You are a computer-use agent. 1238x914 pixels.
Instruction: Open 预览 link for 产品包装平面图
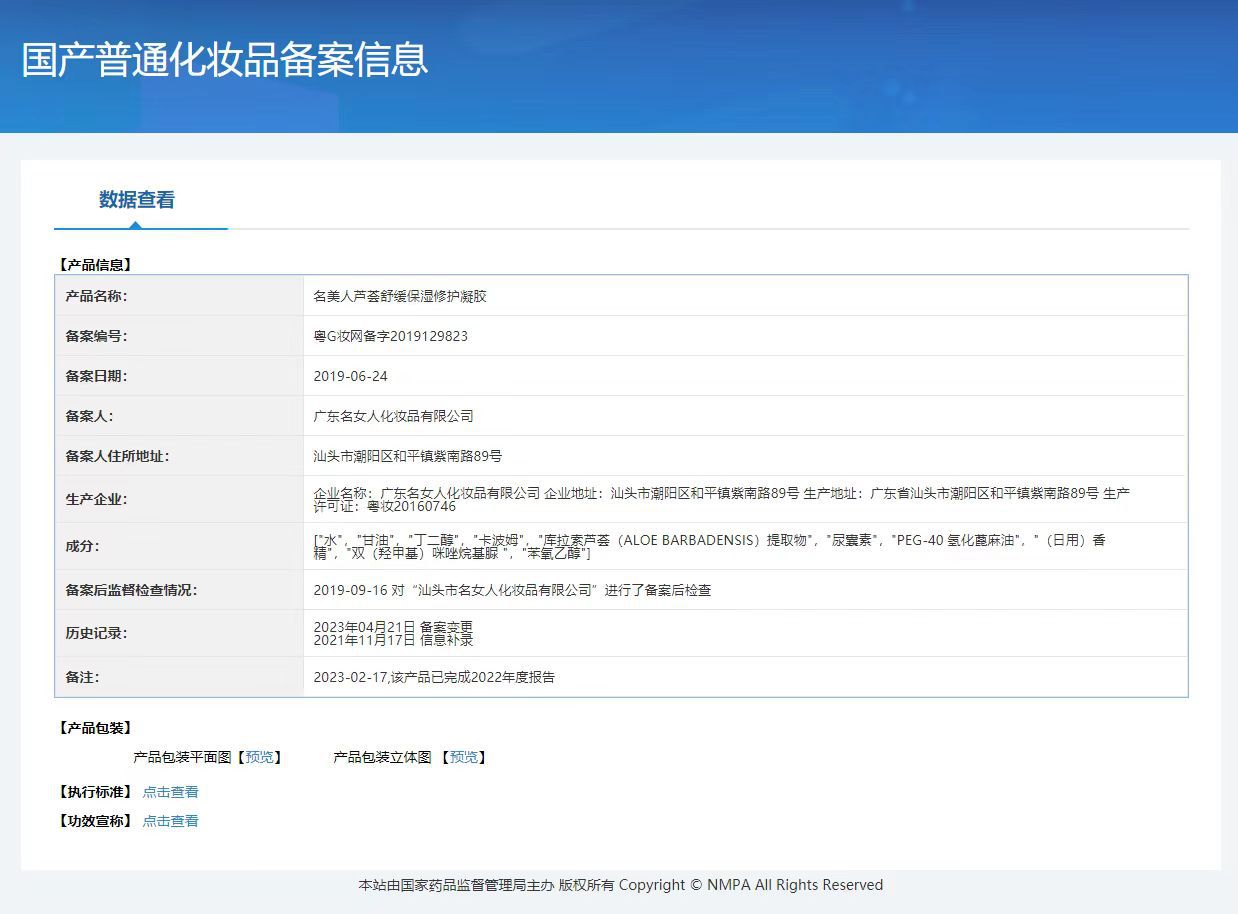pyautogui.click(x=259, y=758)
